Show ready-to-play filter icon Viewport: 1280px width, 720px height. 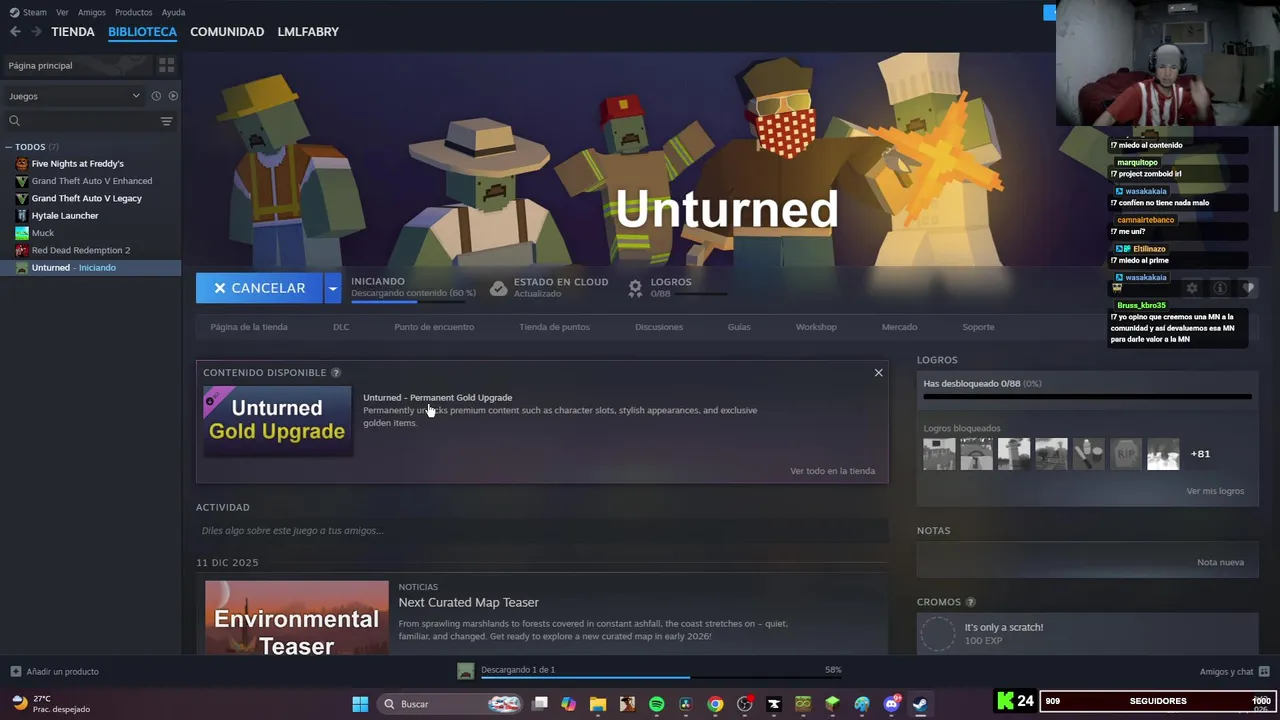click(173, 96)
